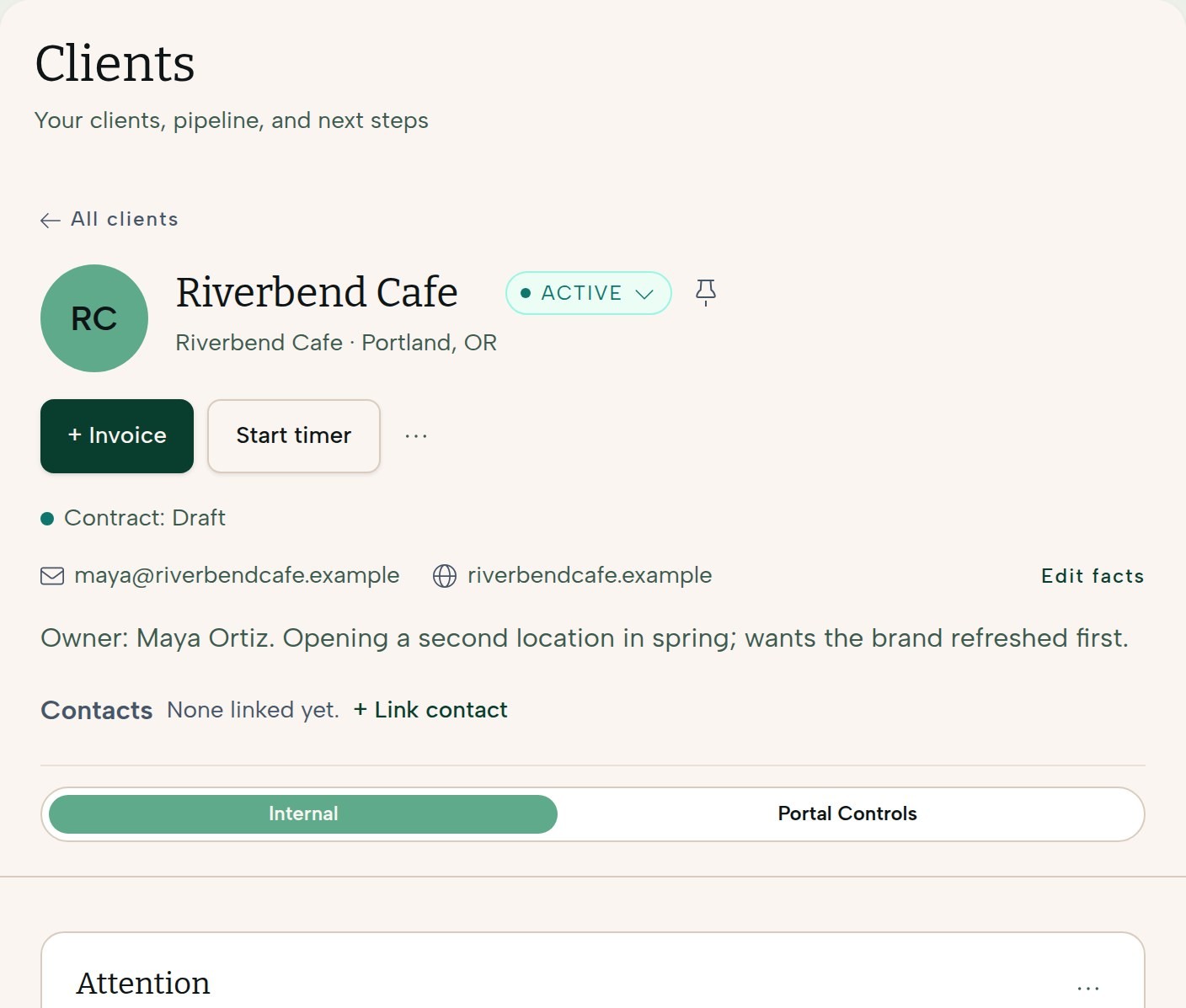Click + Link contact
The image size is (1186, 1008).
pyautogui.click(x=430, y=710)
